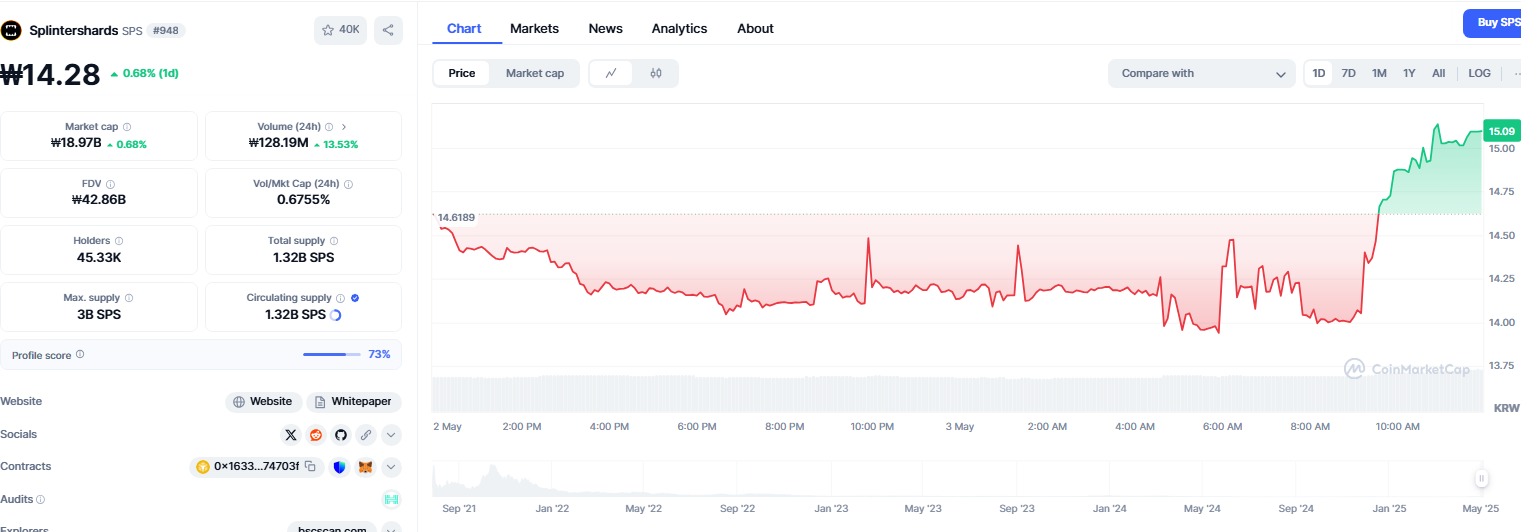Open the News tab

point(606,28)
